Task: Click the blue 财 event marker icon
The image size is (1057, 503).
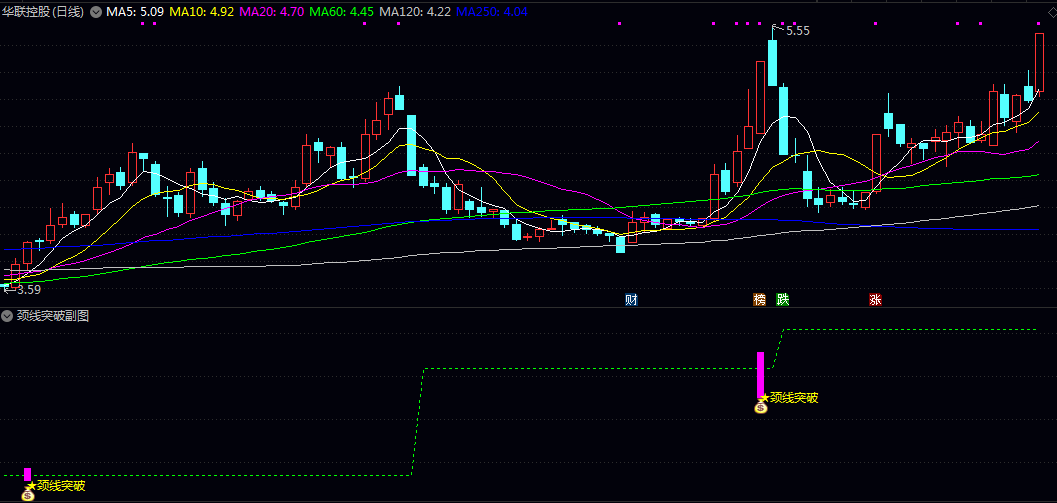Action: point(631,299)
